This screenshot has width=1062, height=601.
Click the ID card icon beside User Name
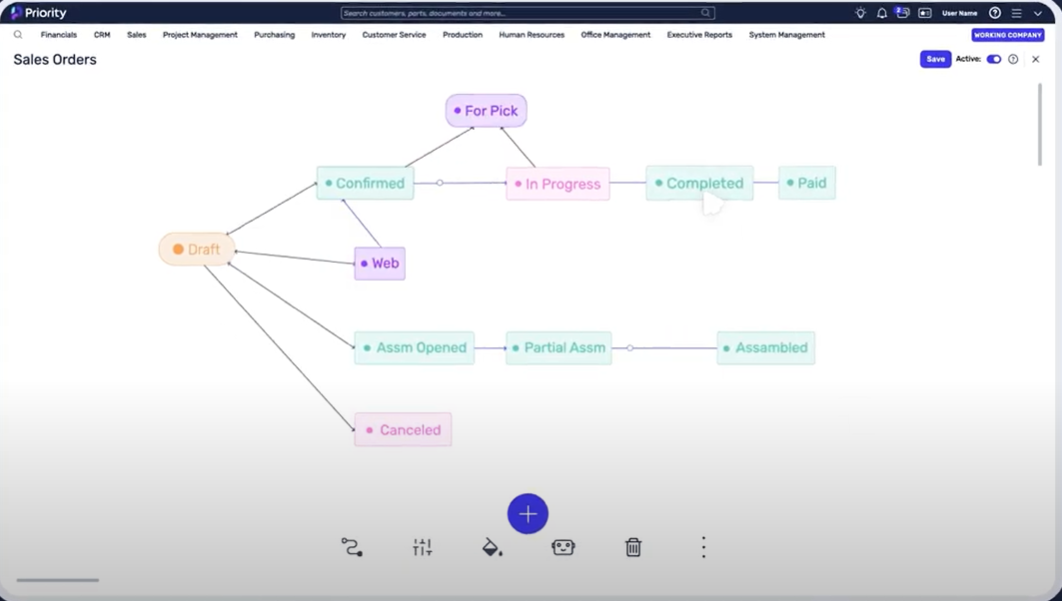pyautogui.click(x=925, y=13)
